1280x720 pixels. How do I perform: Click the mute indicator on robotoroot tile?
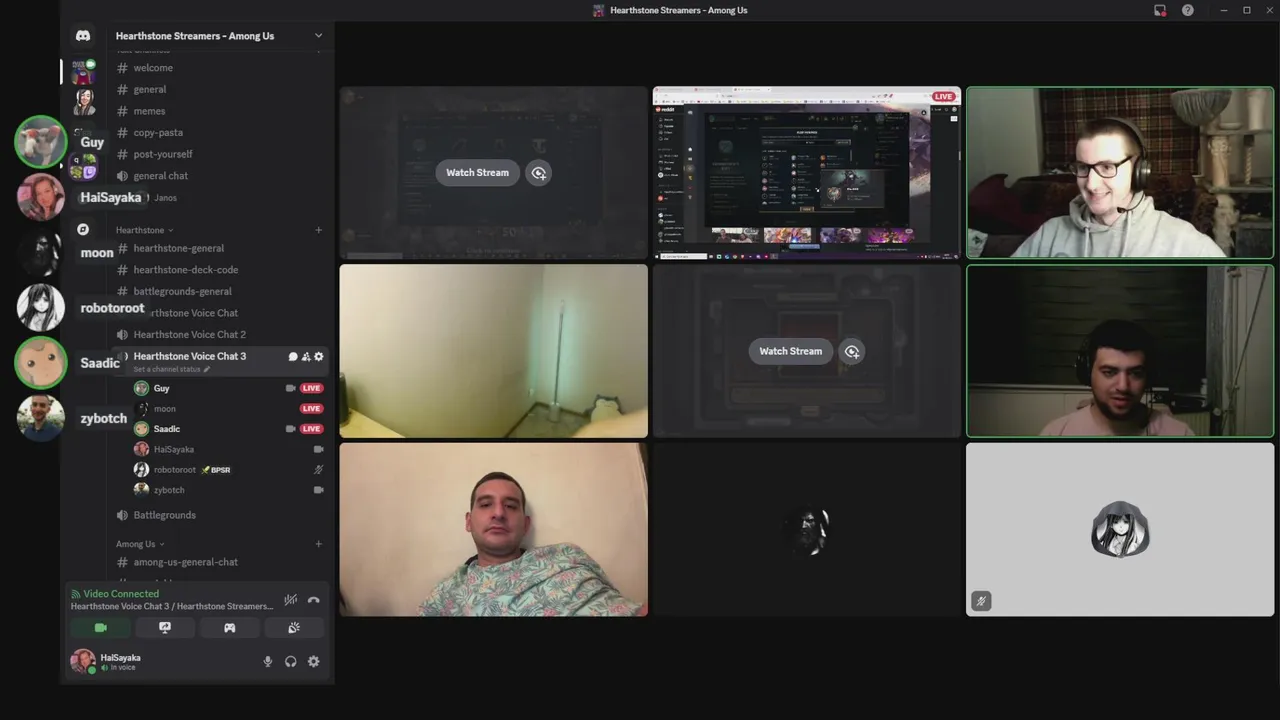coord(981,601)
